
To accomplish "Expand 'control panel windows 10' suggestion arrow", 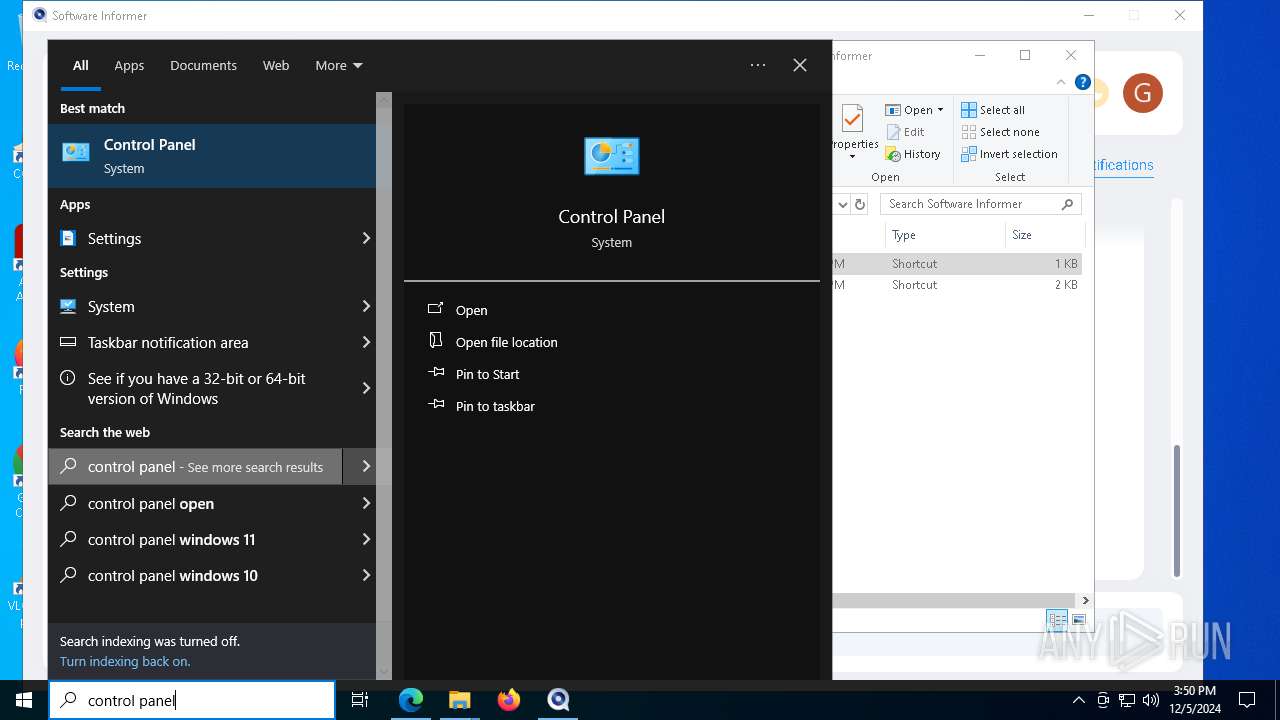I will (x=366, y=575).
